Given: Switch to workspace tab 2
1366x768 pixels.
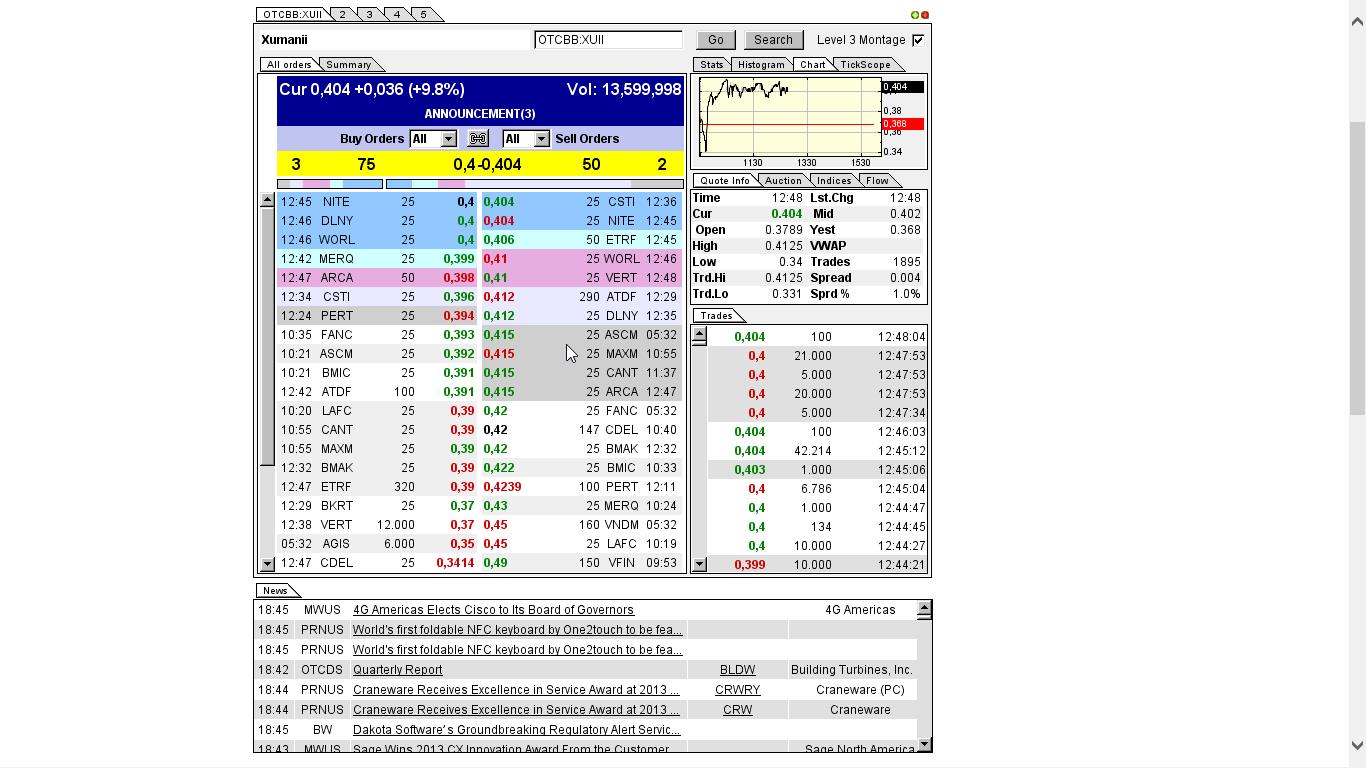Looking at the screenshot, I should pos(343,15).
